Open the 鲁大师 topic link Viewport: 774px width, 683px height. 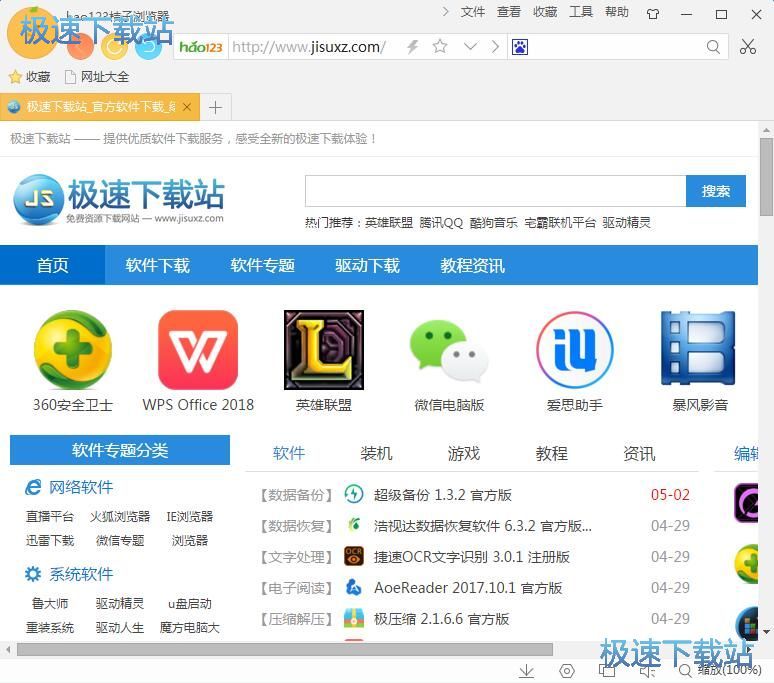50,604
